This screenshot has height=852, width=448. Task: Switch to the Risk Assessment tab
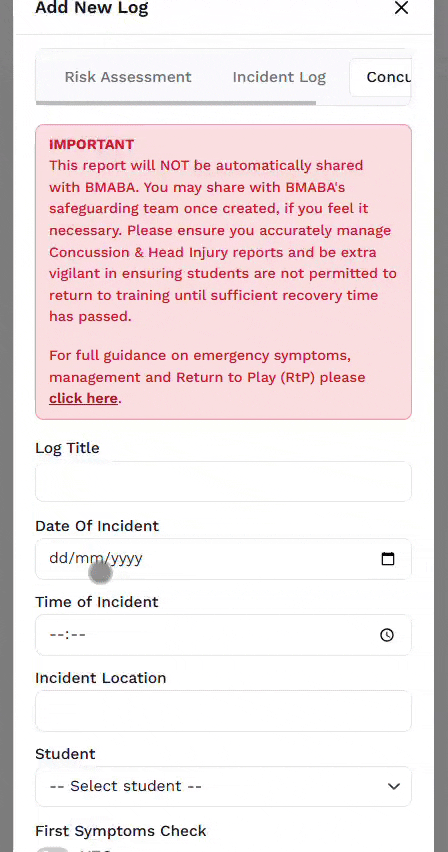click(128, 77)
